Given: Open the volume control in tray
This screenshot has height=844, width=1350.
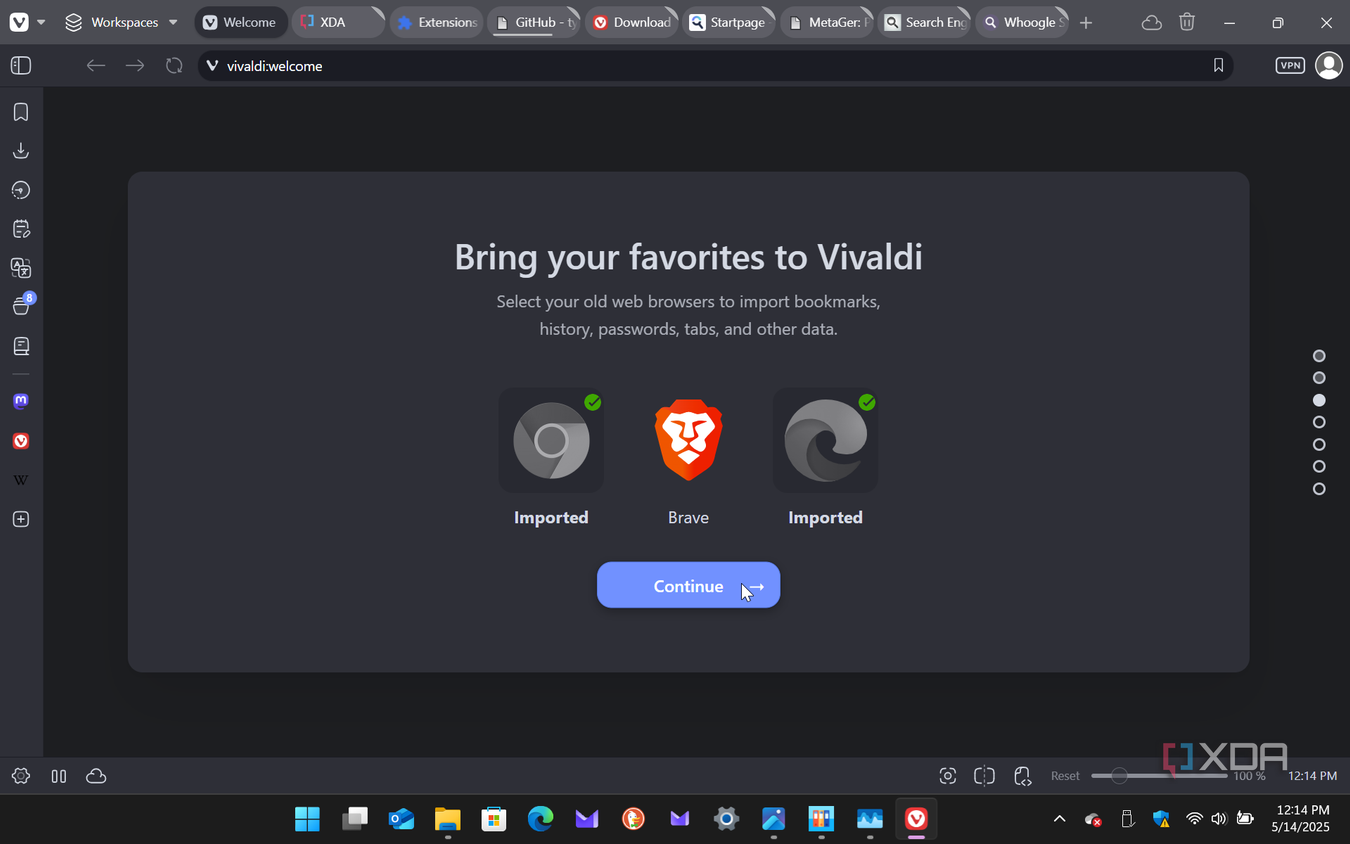Looking at the screenshot, I should tap(1218, 819).
